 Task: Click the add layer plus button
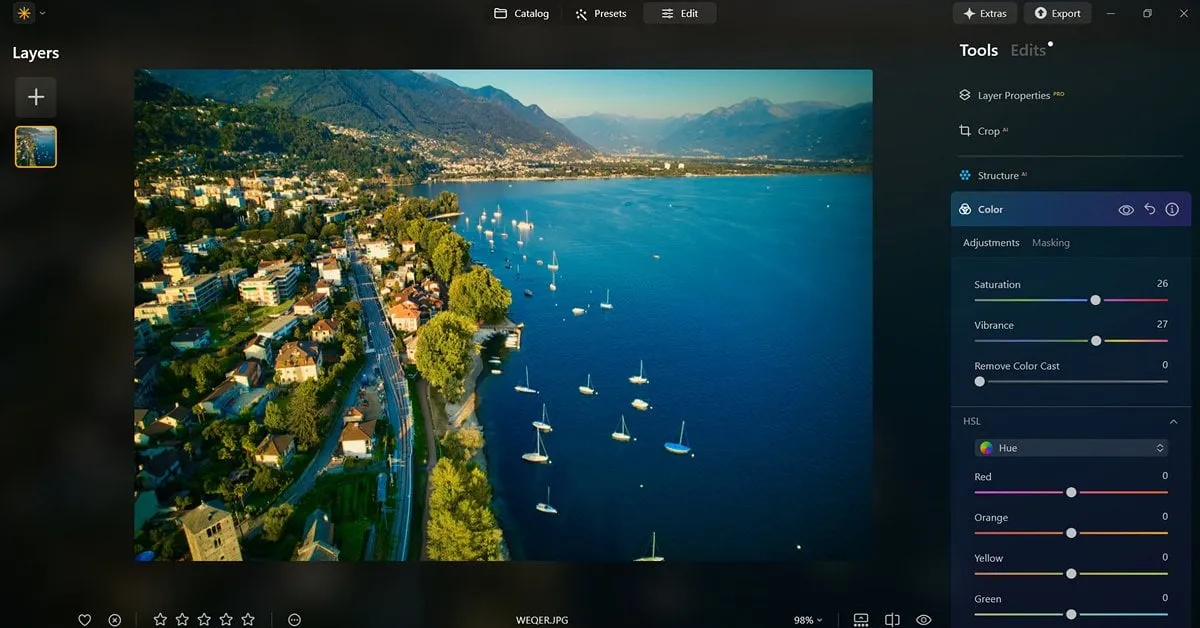36,97
